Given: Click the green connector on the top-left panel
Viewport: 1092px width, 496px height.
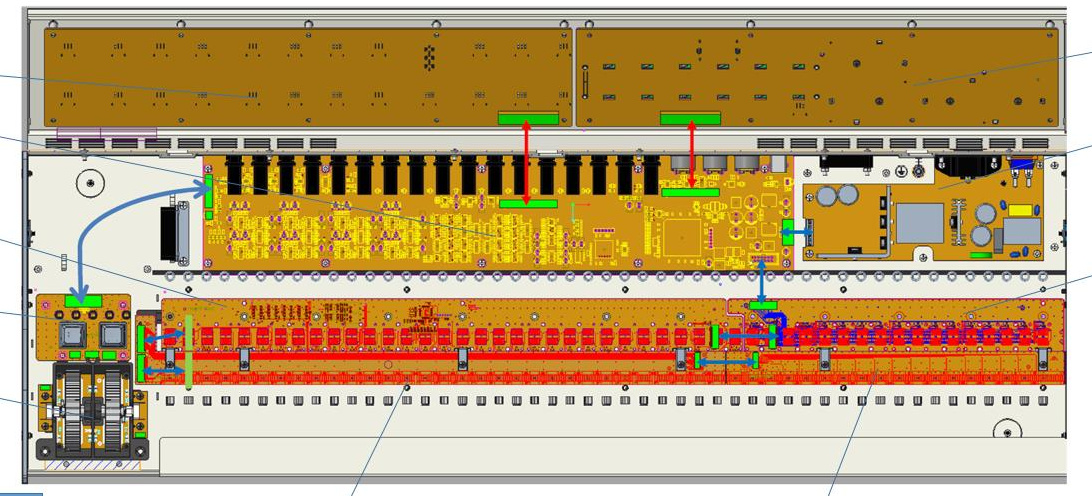Looking at the screenshot, I should [x=527, y=118].
